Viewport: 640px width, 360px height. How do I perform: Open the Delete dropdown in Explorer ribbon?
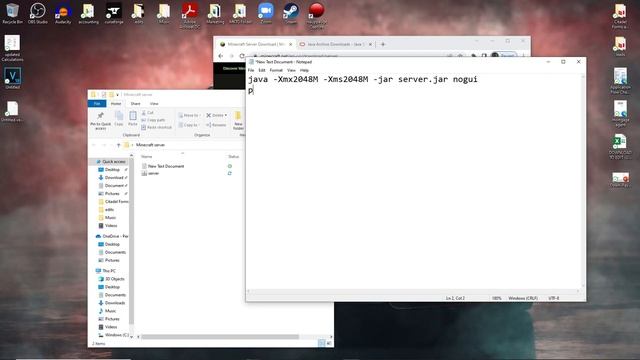216,116
